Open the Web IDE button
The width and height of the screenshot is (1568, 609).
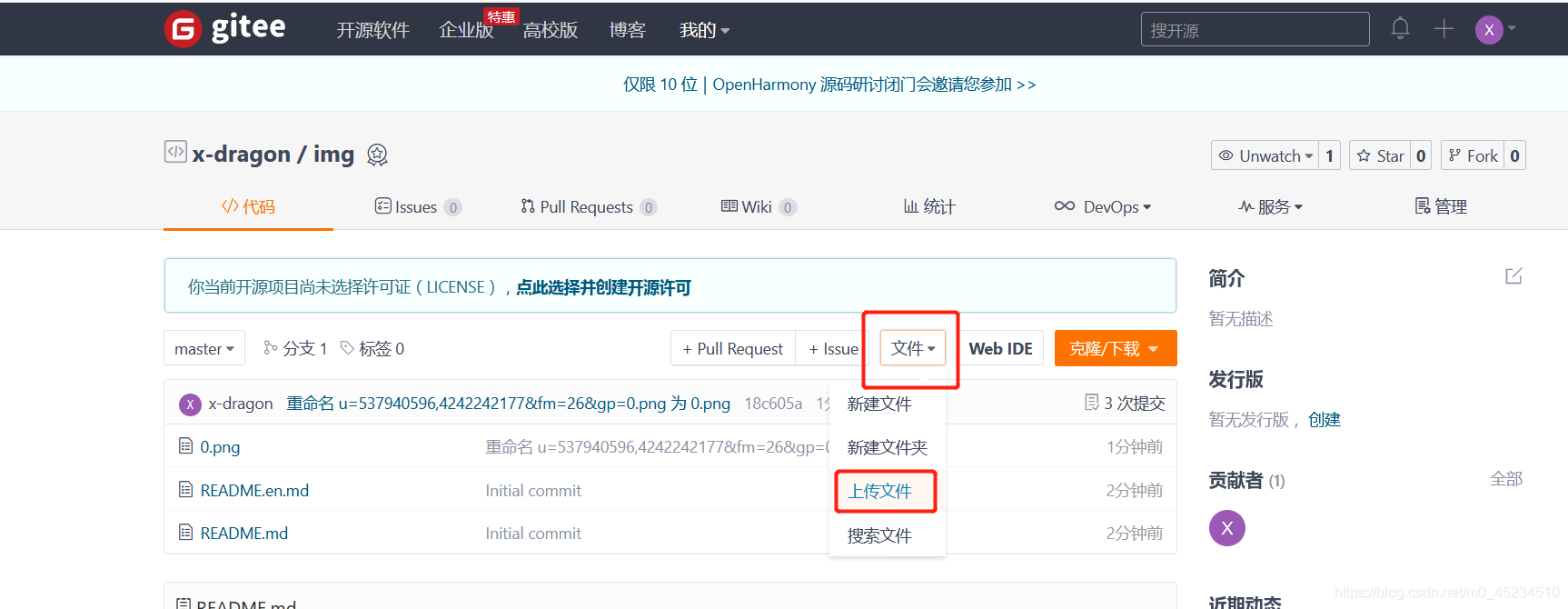pos(1000,348)
